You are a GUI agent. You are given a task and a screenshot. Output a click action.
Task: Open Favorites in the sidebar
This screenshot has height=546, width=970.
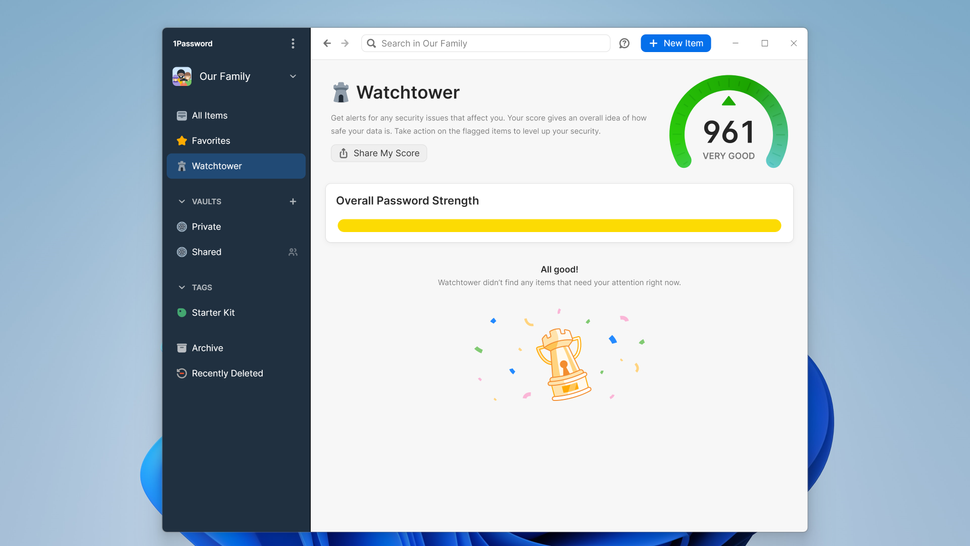click(236, 141)
